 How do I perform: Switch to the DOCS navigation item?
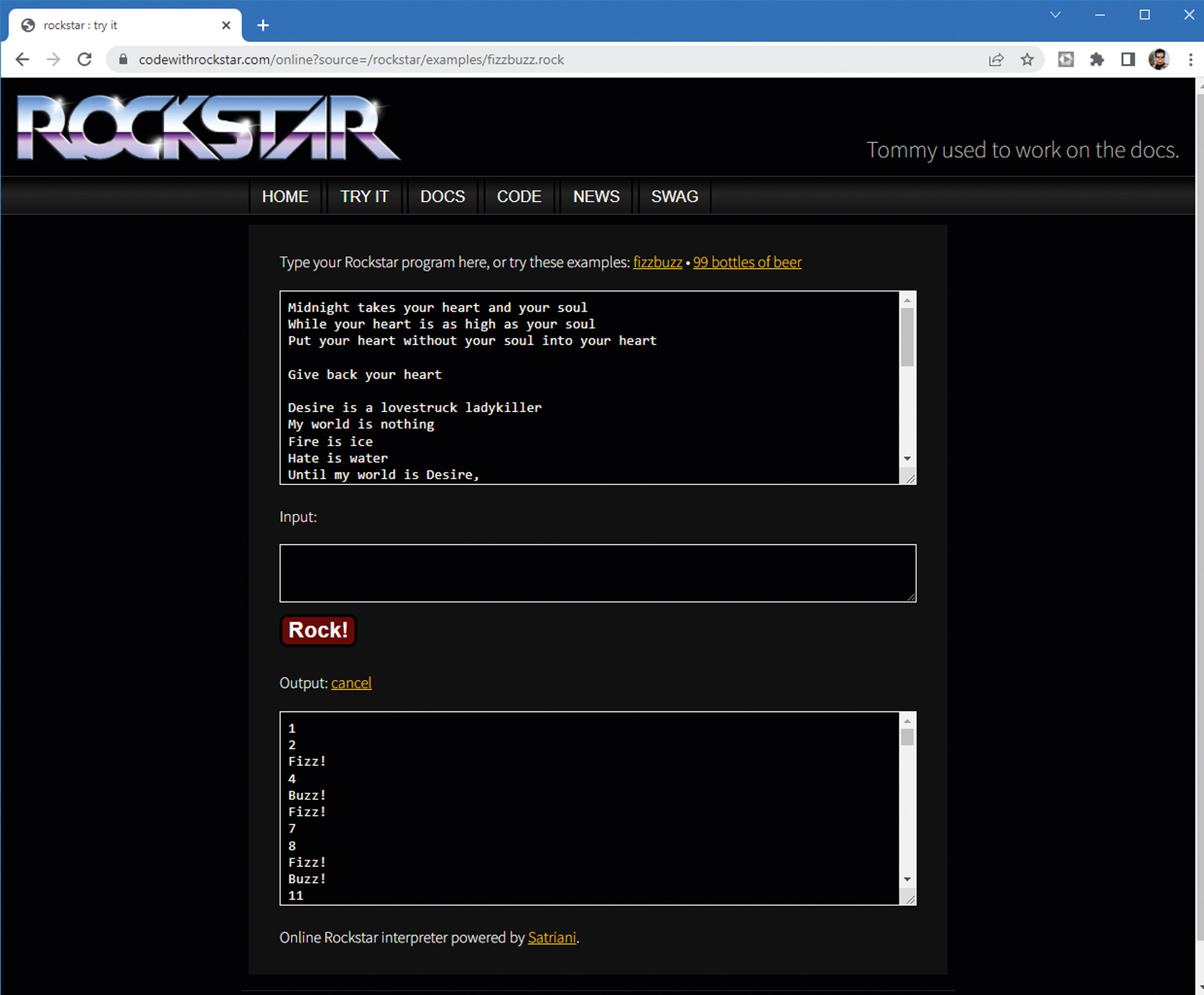coord(442,196)
